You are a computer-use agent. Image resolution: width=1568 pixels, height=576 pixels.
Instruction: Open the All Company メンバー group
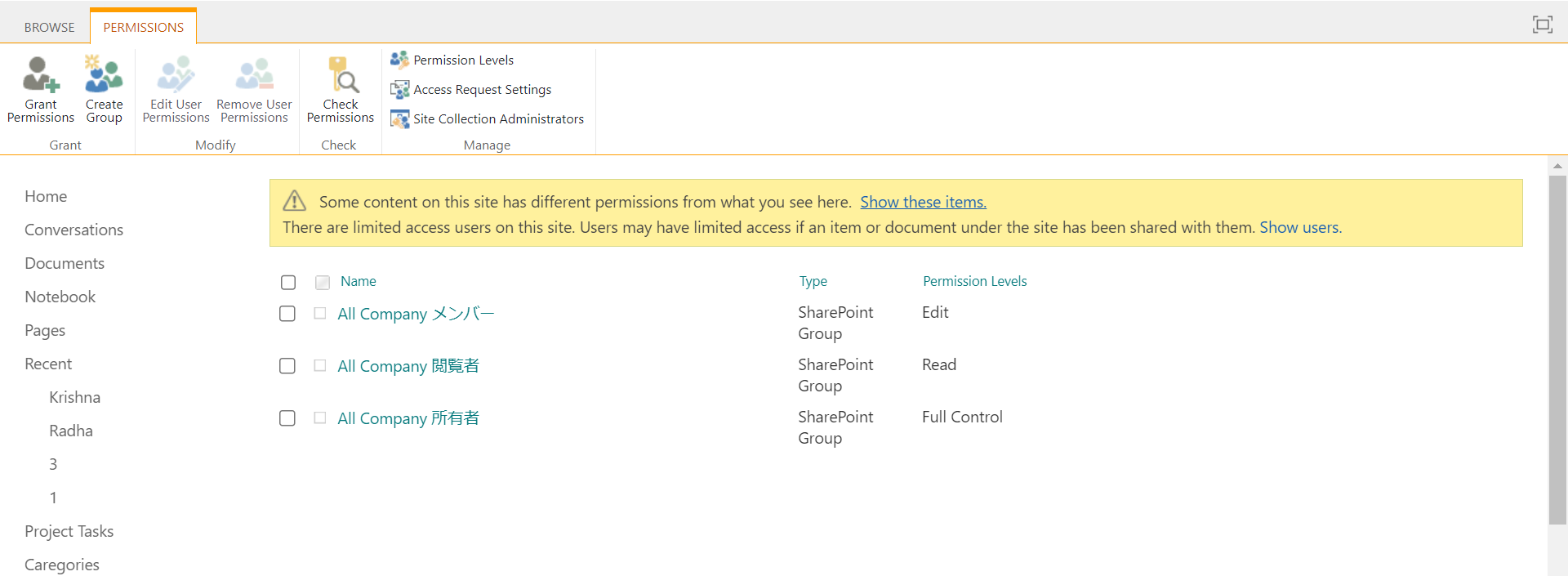coord(416,314)
